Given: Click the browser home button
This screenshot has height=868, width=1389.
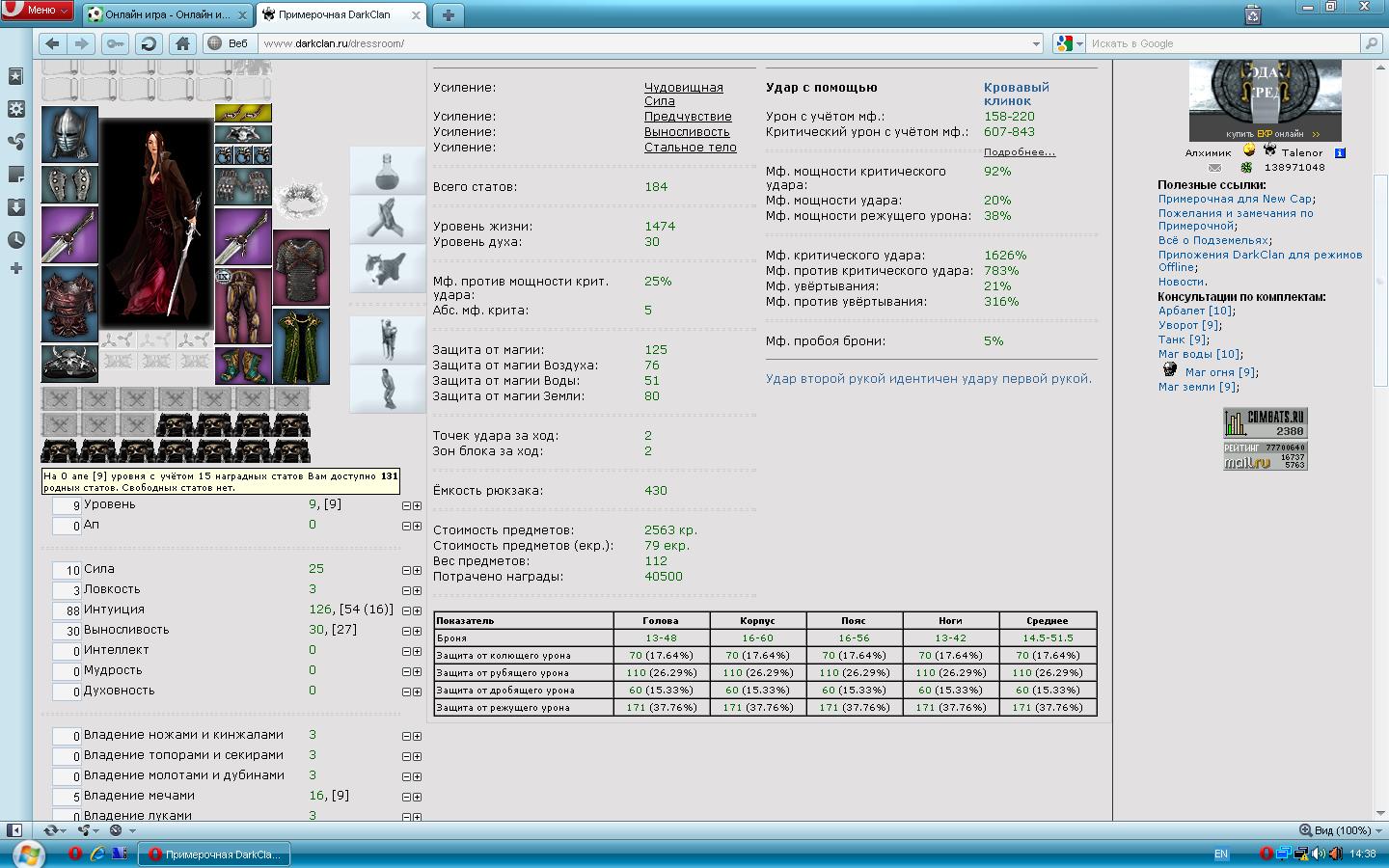Looking at the screenshot, I should click(182, 43).
